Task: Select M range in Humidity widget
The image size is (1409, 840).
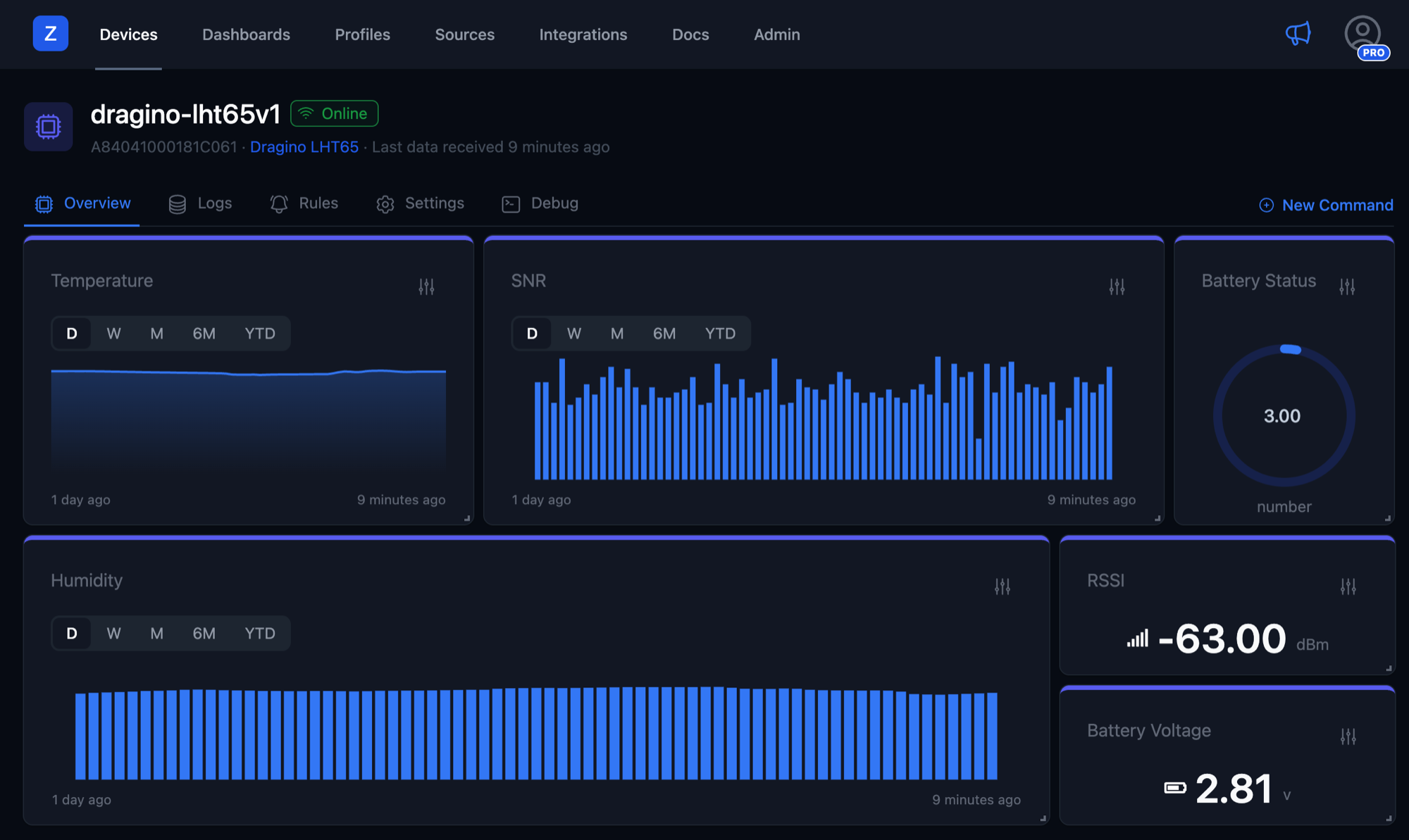Action: point(156,634)
